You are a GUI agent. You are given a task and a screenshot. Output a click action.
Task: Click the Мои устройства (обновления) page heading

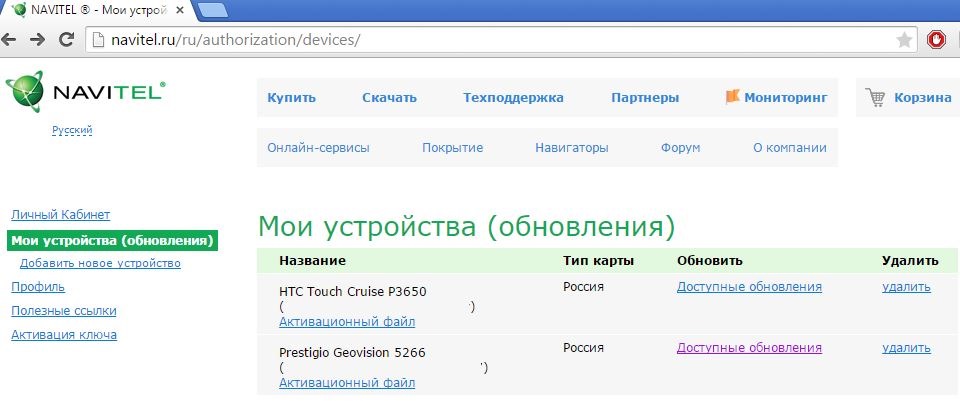click(x=467, y=227)
